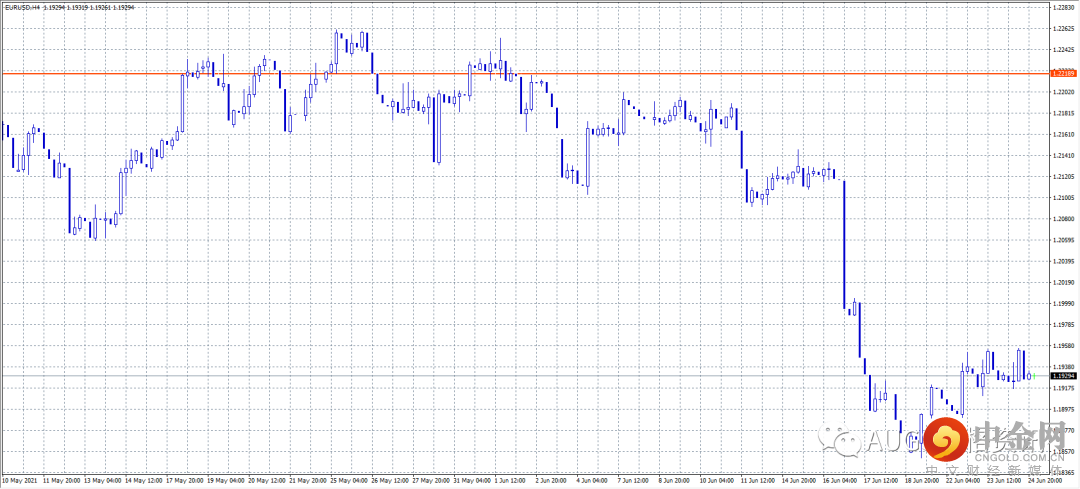This screenshot has width=1080, height=489.
Task: Click the 1.22830 price scale label
Action: point(1064,8)
